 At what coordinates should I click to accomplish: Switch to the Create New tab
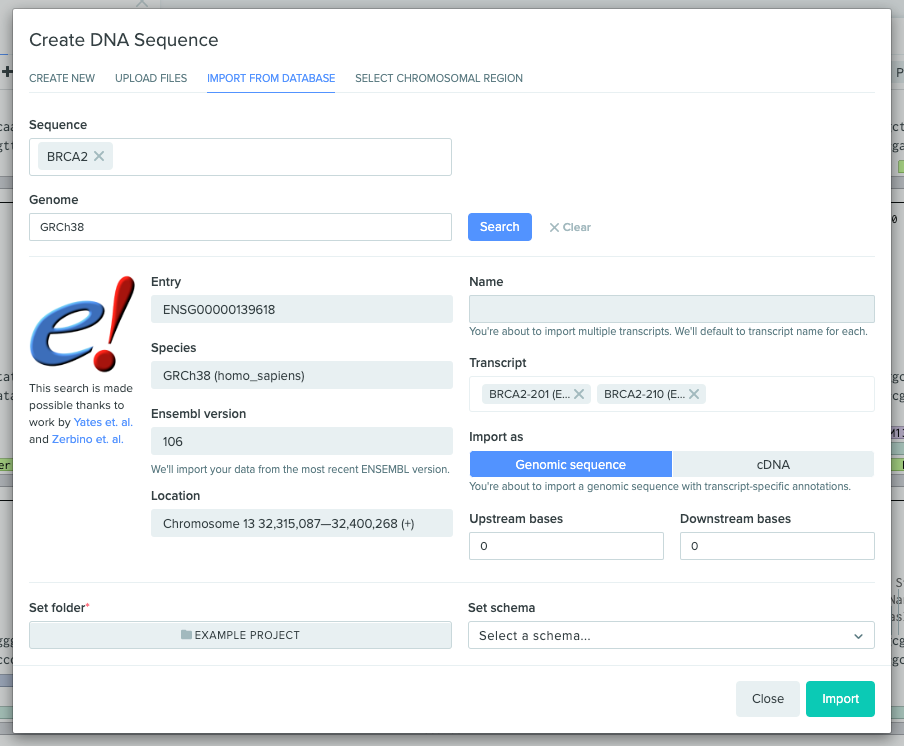click(62, 78)
